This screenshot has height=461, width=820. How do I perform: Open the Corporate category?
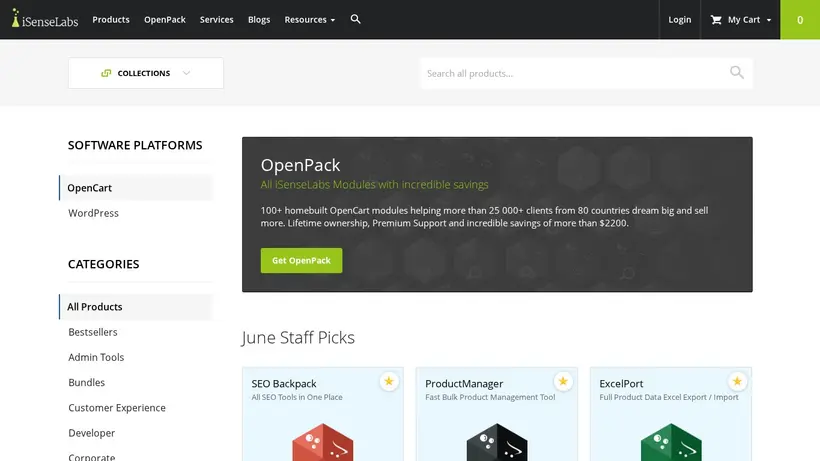click(92, 456)
